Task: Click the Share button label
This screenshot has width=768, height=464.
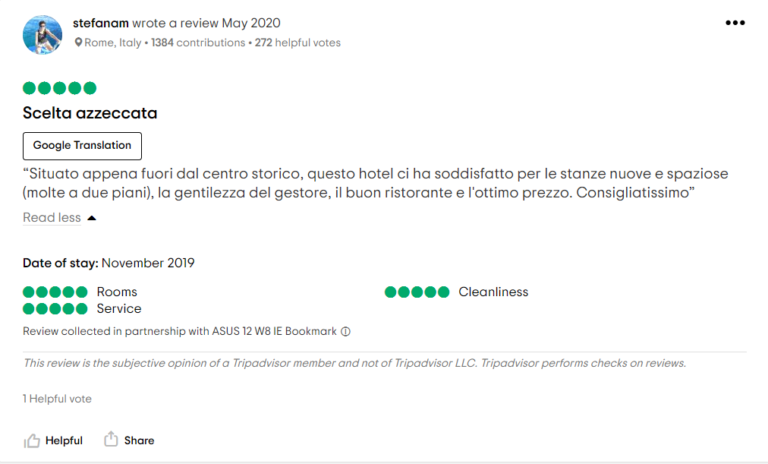Action: [139, 440]
